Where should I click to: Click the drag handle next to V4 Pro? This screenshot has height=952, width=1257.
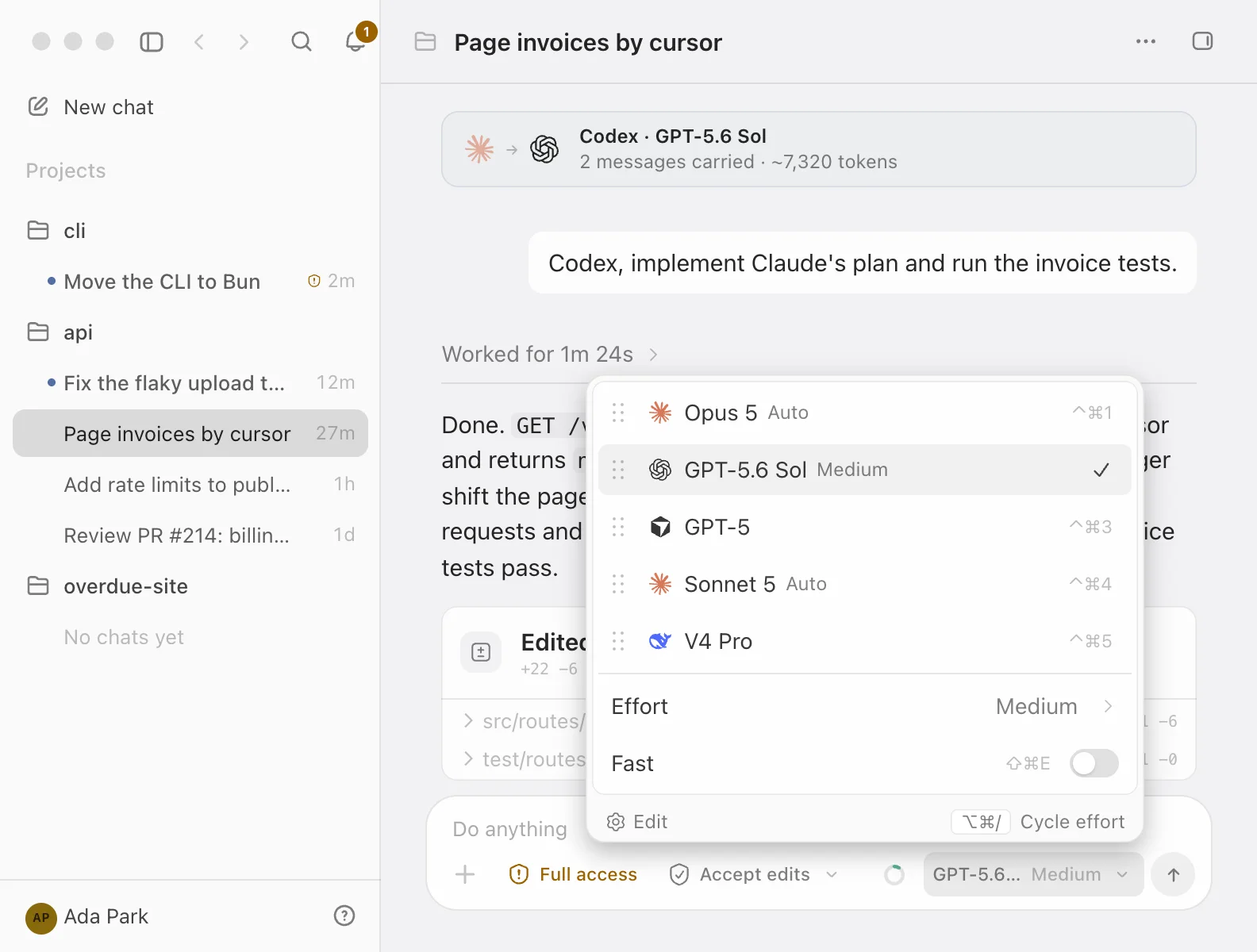point(618,641)
